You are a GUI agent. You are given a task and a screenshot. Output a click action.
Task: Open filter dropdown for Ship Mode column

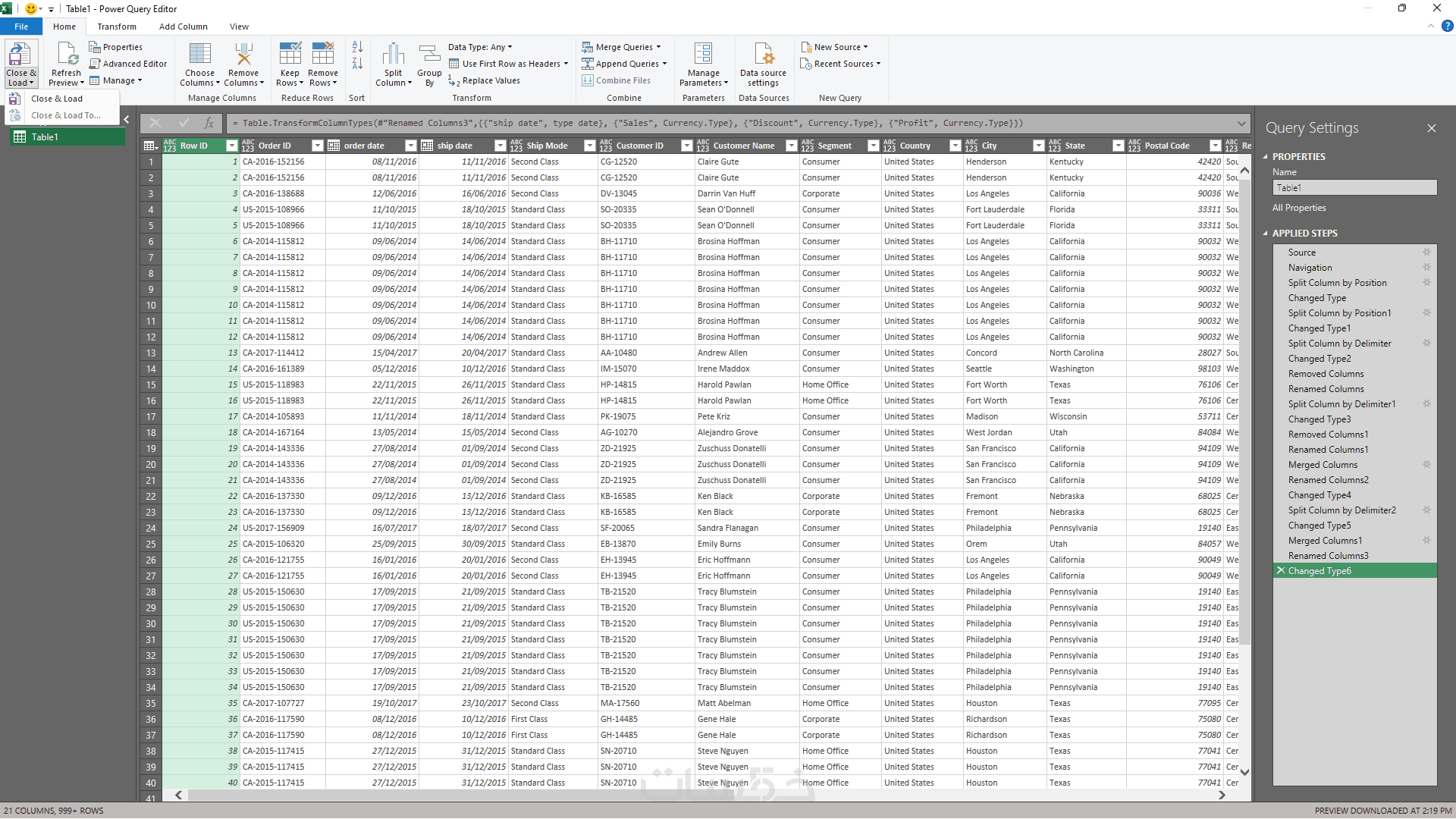[589, 146]
